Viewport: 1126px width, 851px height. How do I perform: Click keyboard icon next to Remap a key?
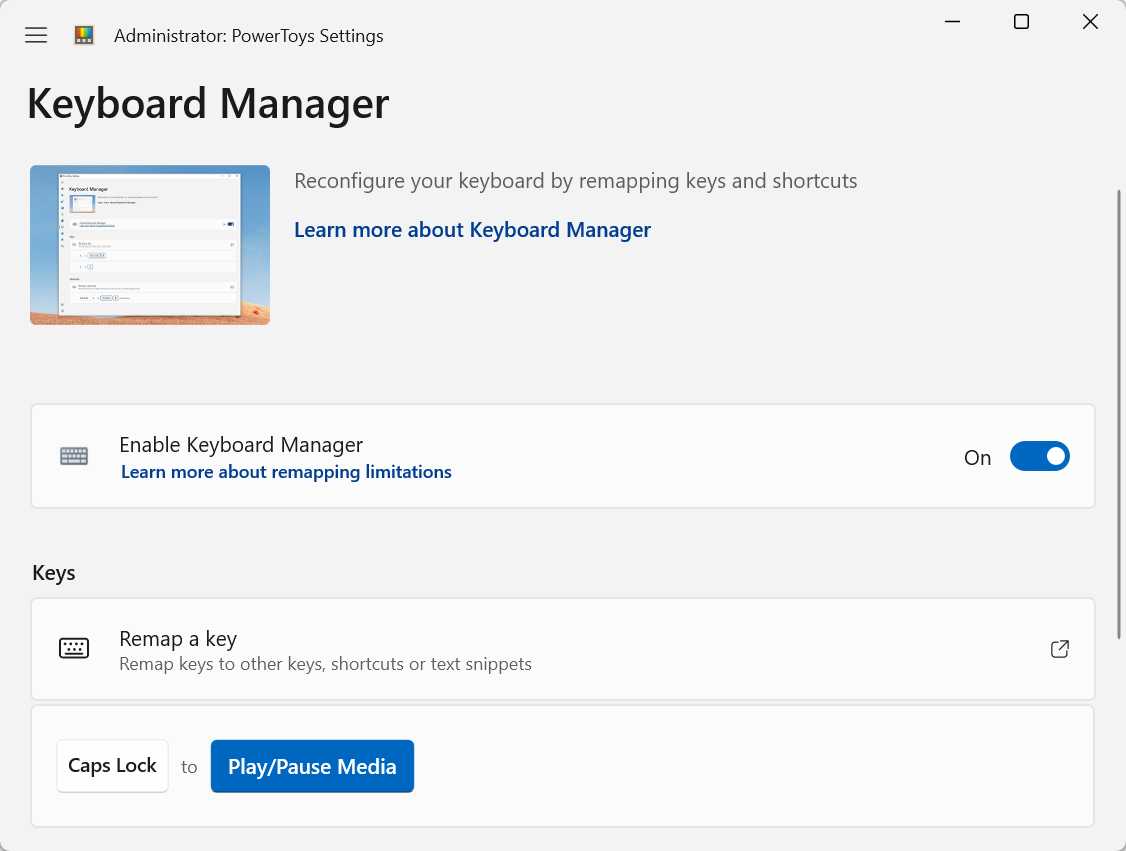point(74,648)
